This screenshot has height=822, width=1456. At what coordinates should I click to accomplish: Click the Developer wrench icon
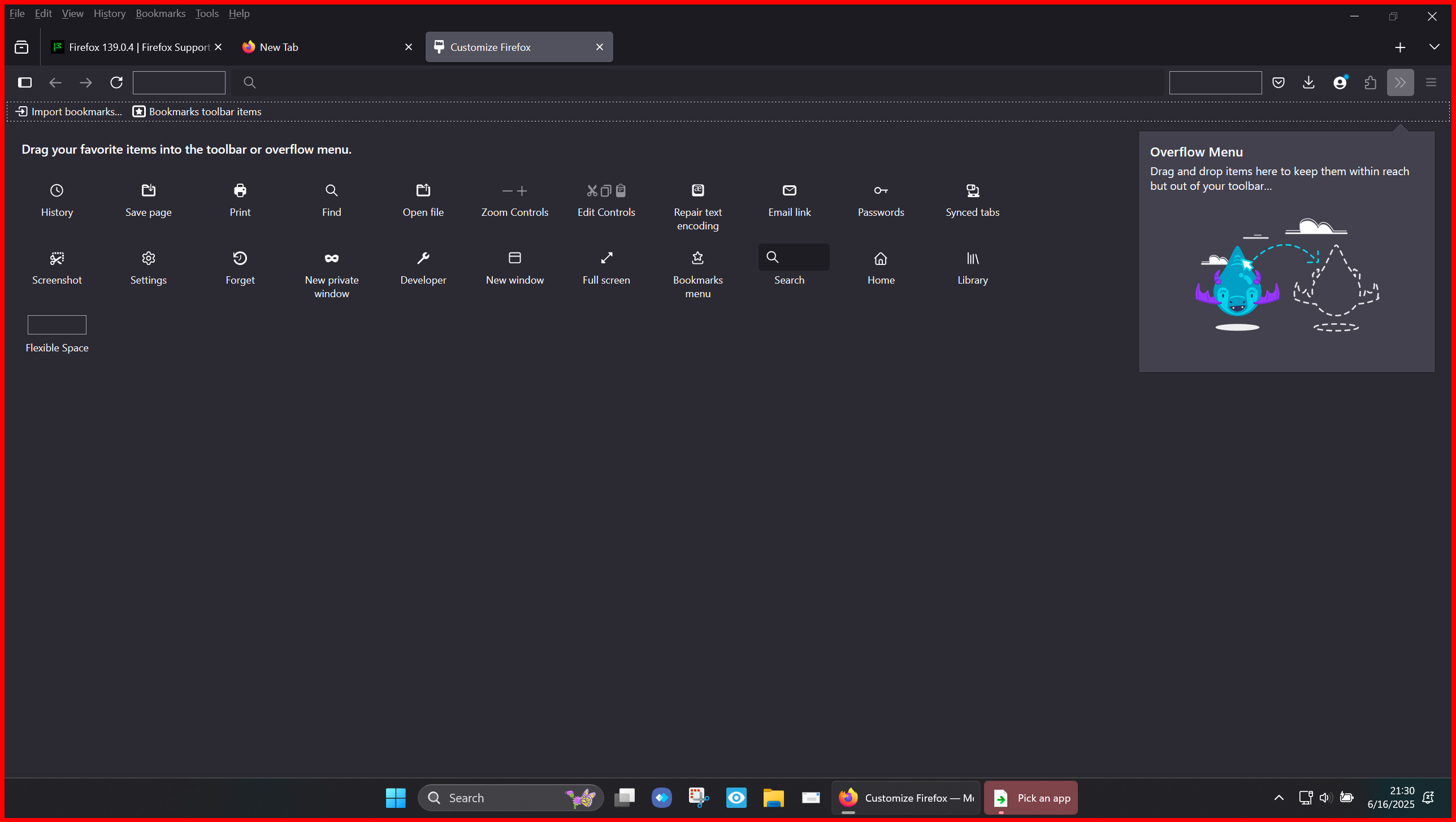tap(423, 258)
